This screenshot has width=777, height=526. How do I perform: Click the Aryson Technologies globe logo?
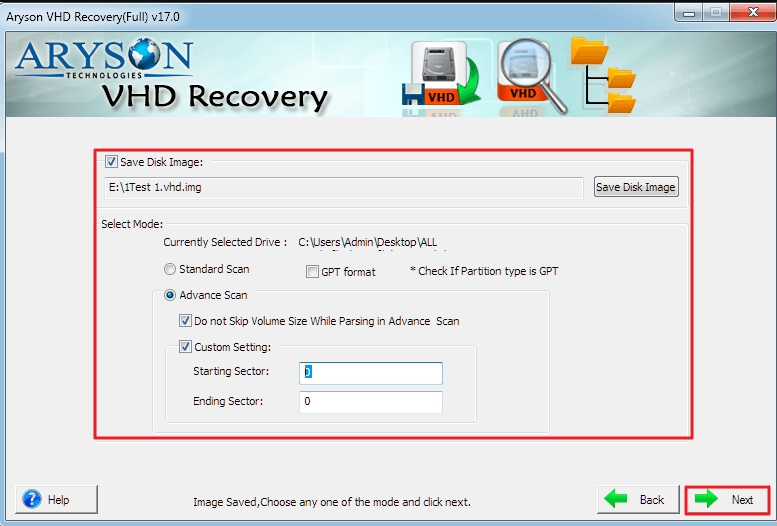(145, 54)
